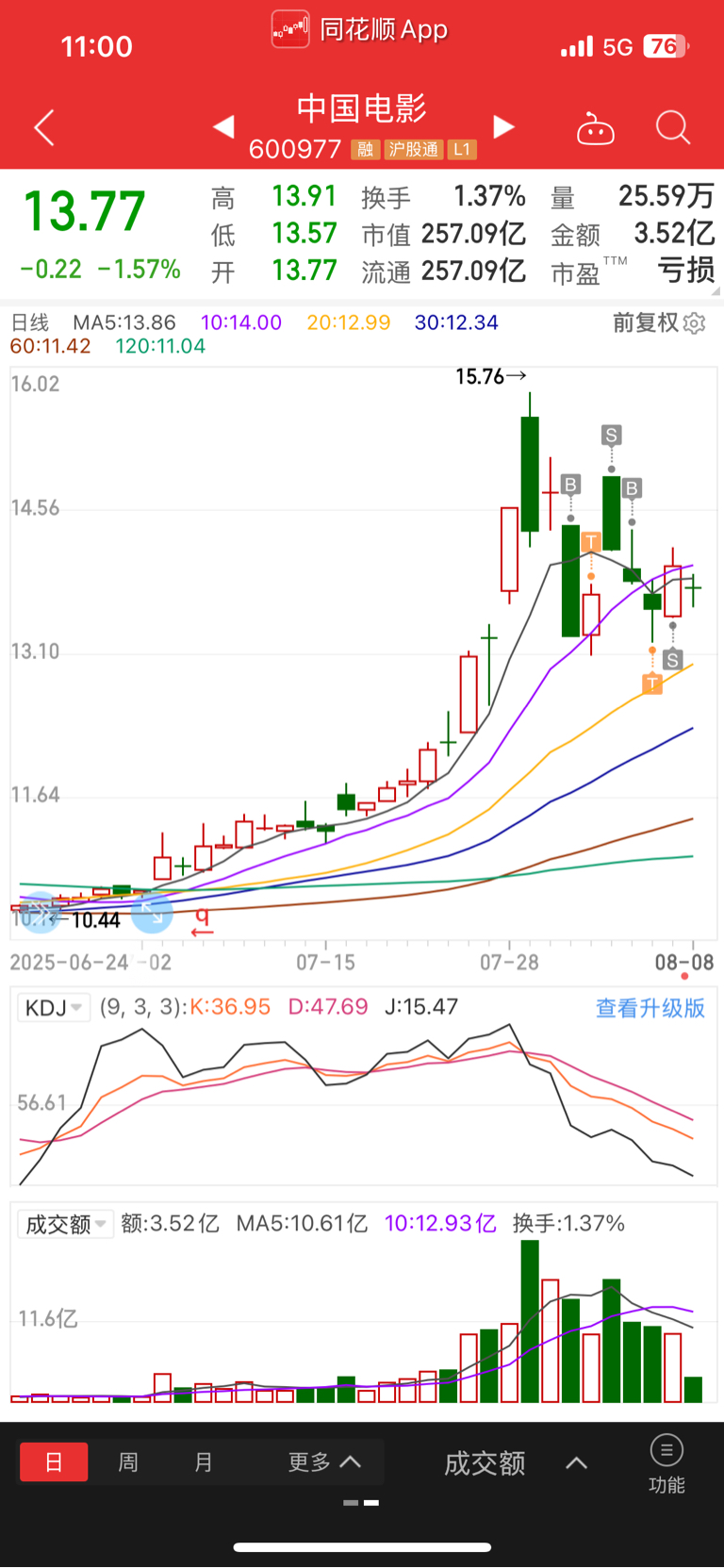Tap the green 120:11.04 MA label

coord(160,346)
